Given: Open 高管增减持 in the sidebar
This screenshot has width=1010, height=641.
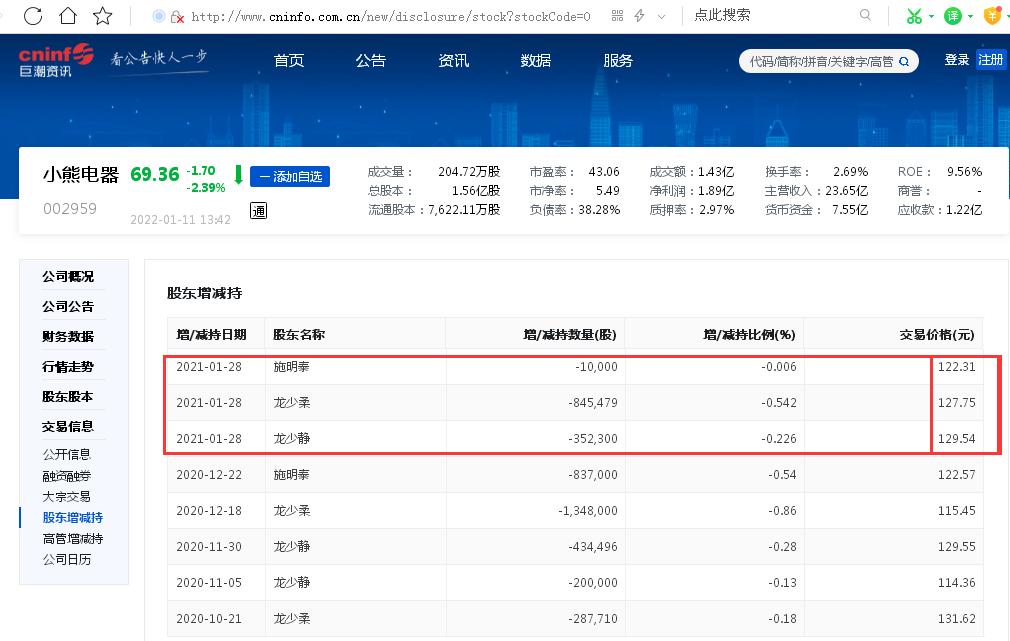Looking at the screenshot, I should tap(73, 538).
